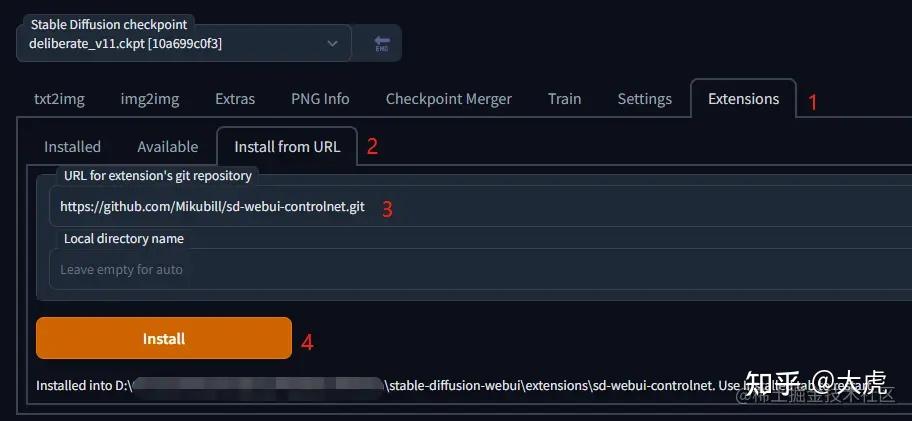Go to the Extras tab

235,99
